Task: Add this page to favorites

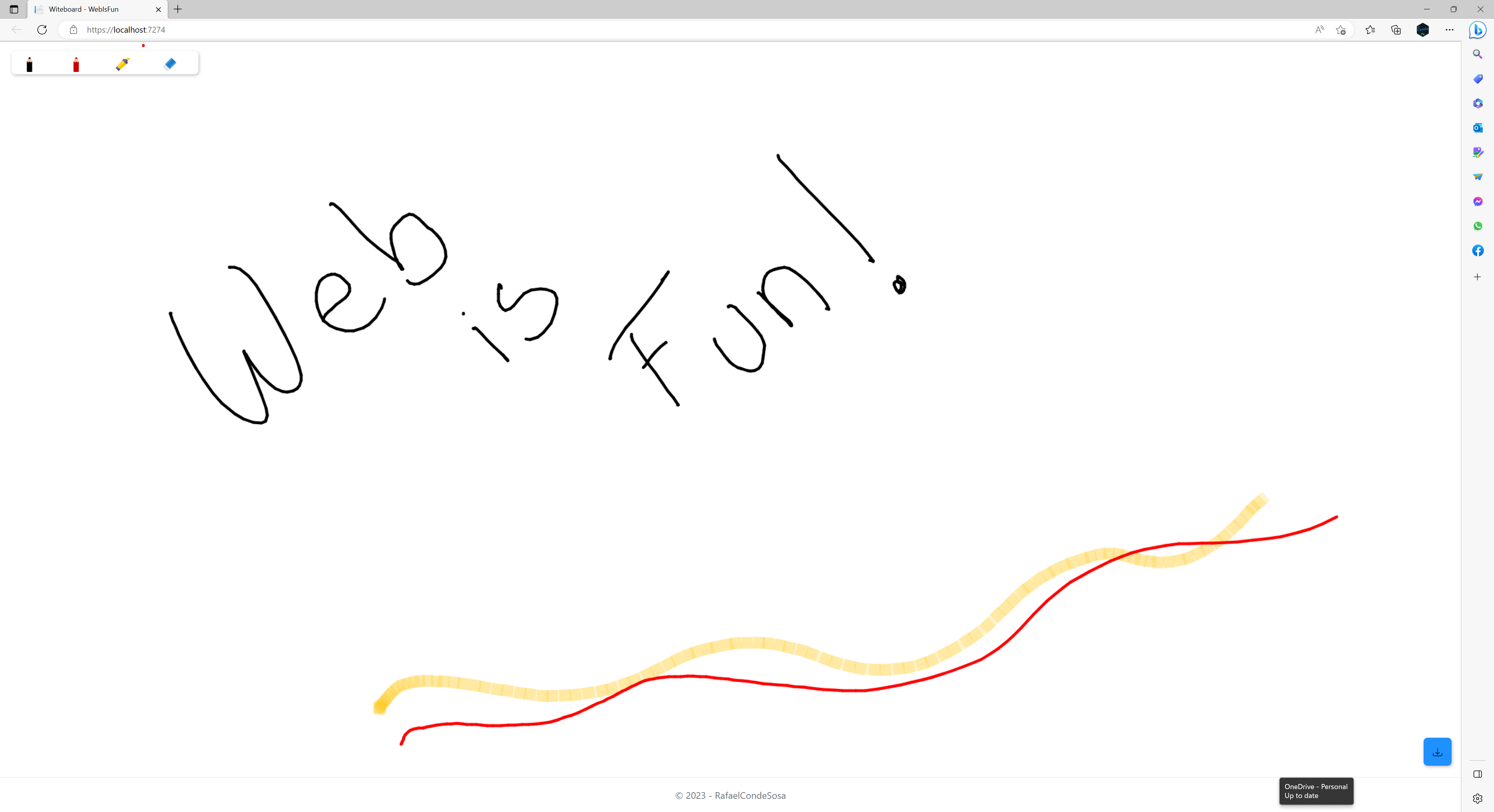Action: (1340, 30)
